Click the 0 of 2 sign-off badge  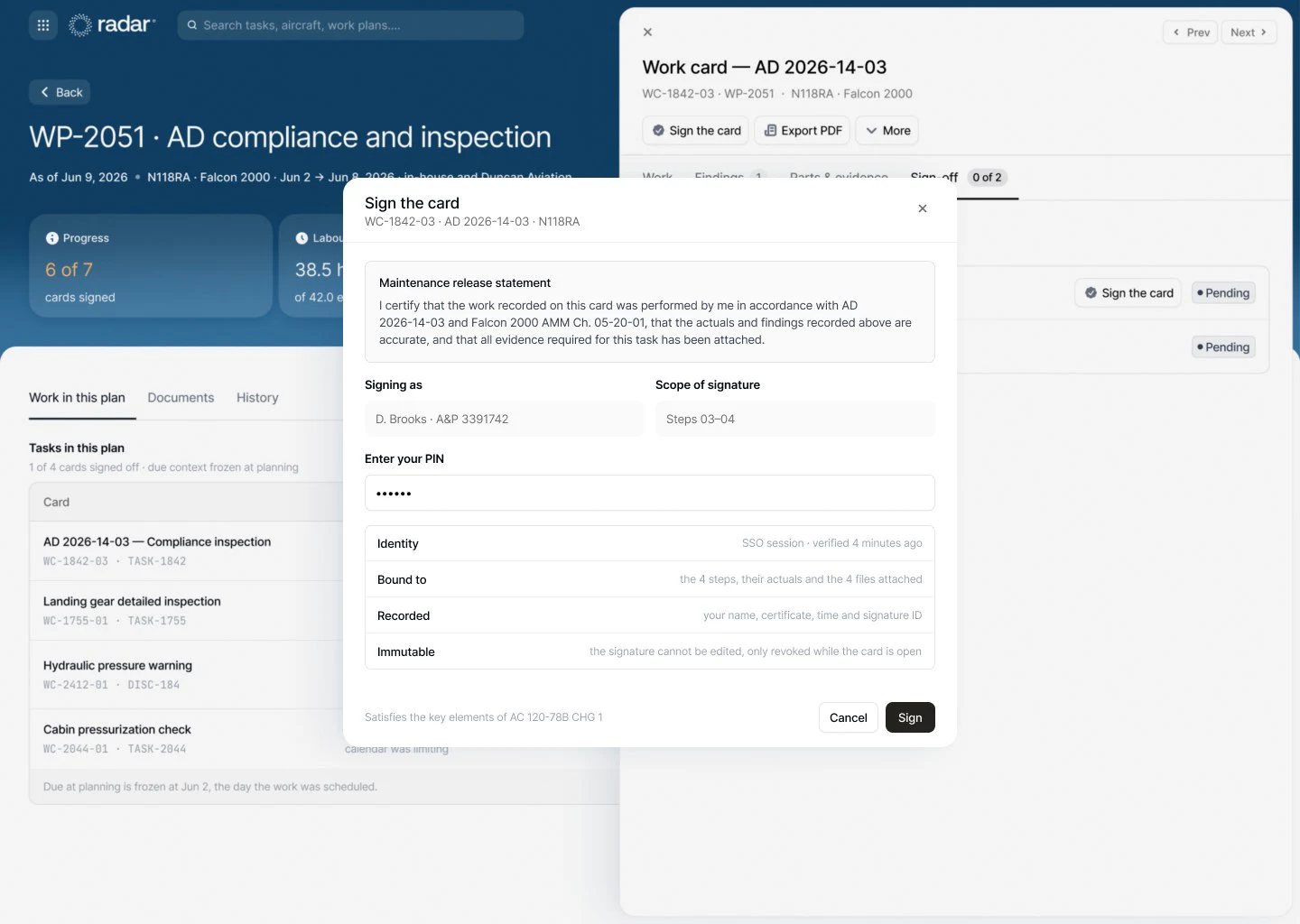987,178
